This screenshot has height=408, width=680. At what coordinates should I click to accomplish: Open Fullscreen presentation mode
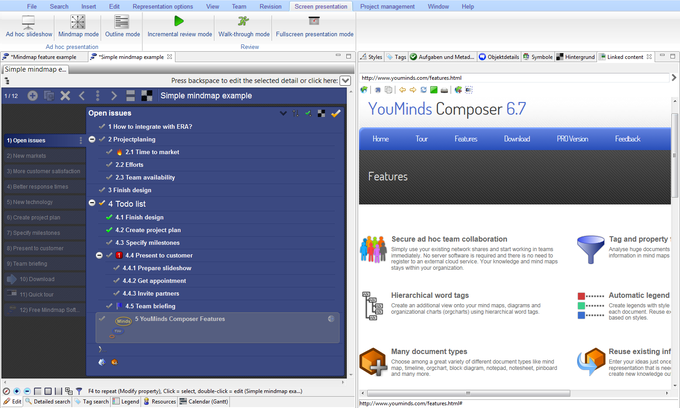click(314, 26)
